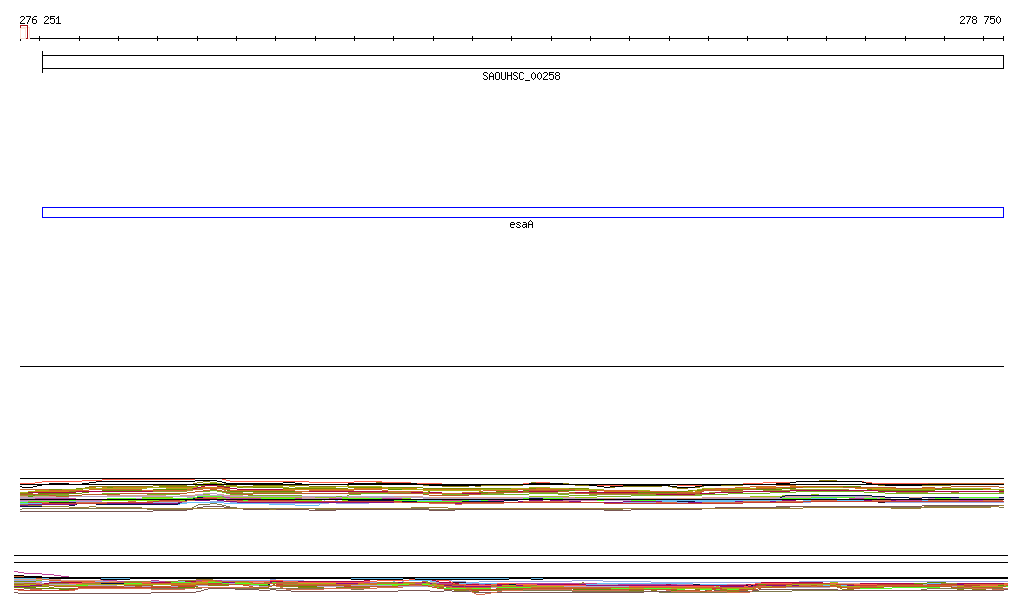Click the esaA gene name label
The height and width of the screenshot is (611, 1024).
(521, 225)
